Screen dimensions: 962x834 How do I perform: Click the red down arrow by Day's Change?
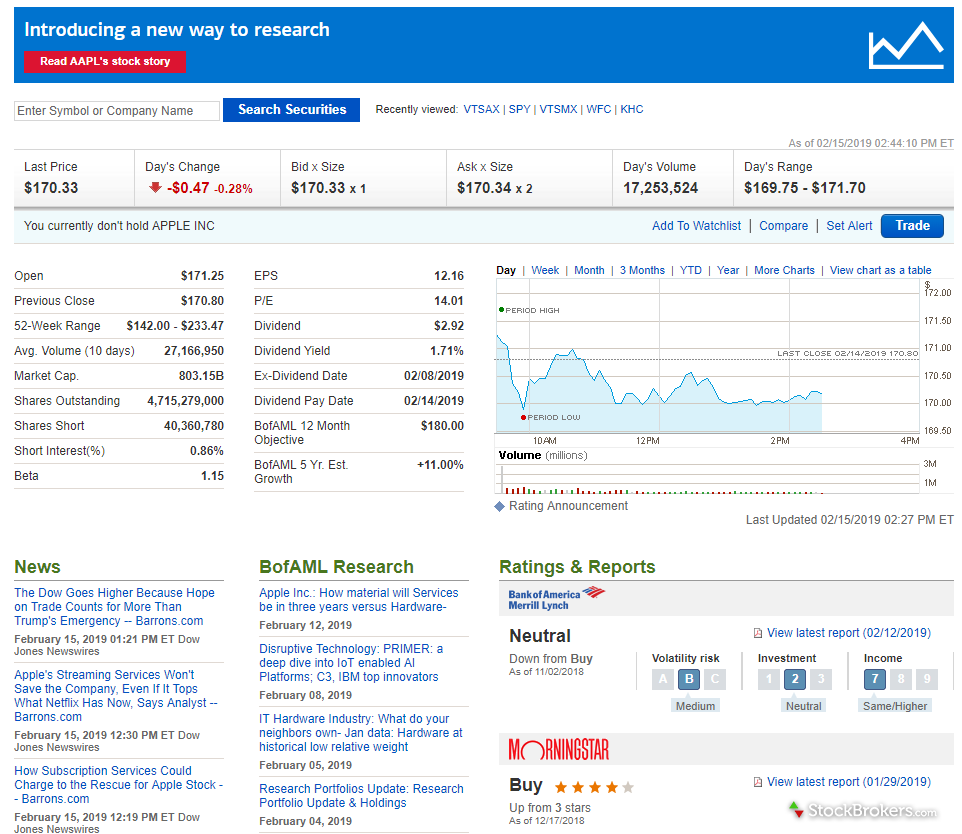(x=155, y=188)
